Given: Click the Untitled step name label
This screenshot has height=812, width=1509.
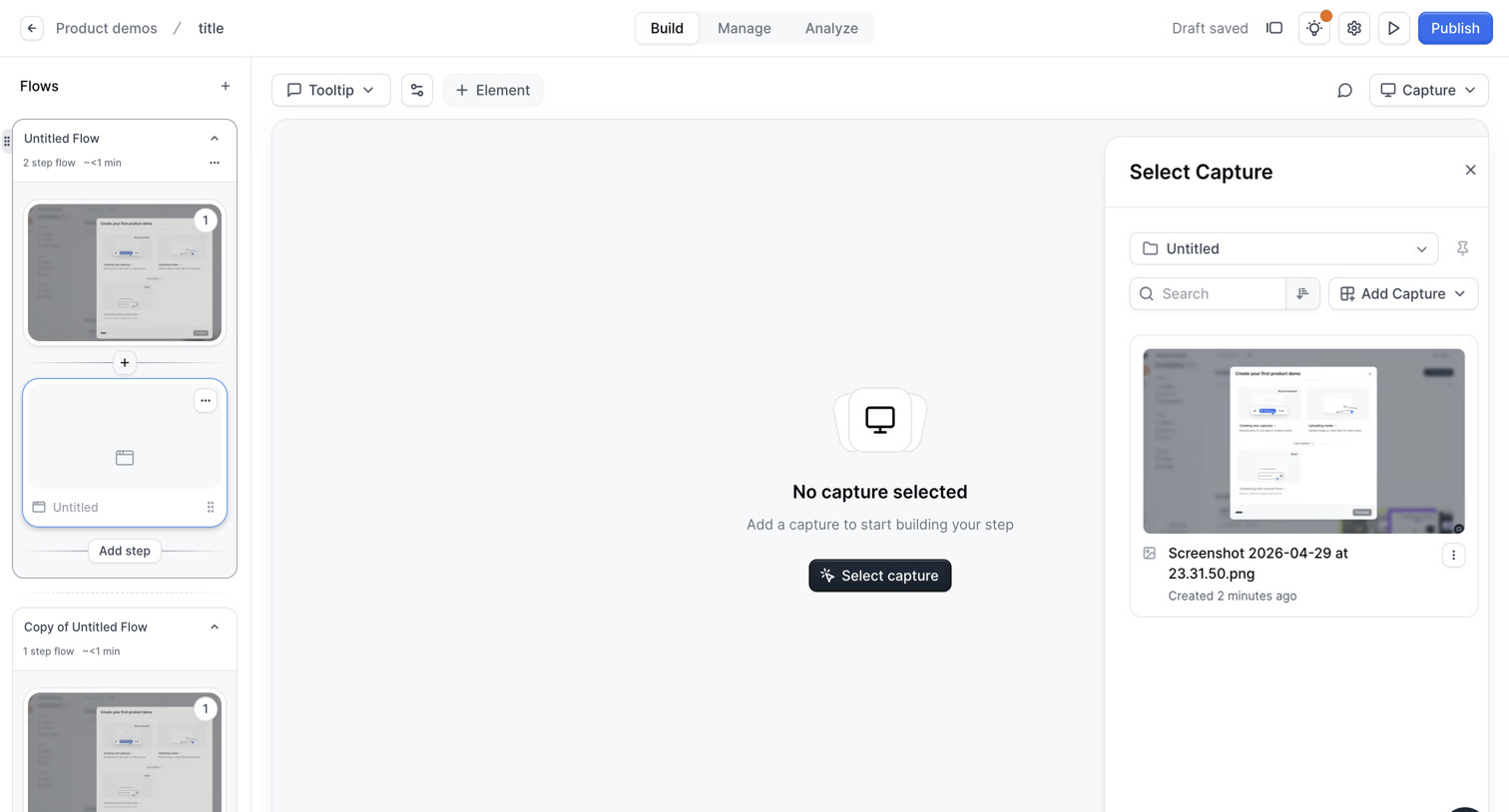Looking at the screenshot, I should pyautogui.click(x=75, y=507).
